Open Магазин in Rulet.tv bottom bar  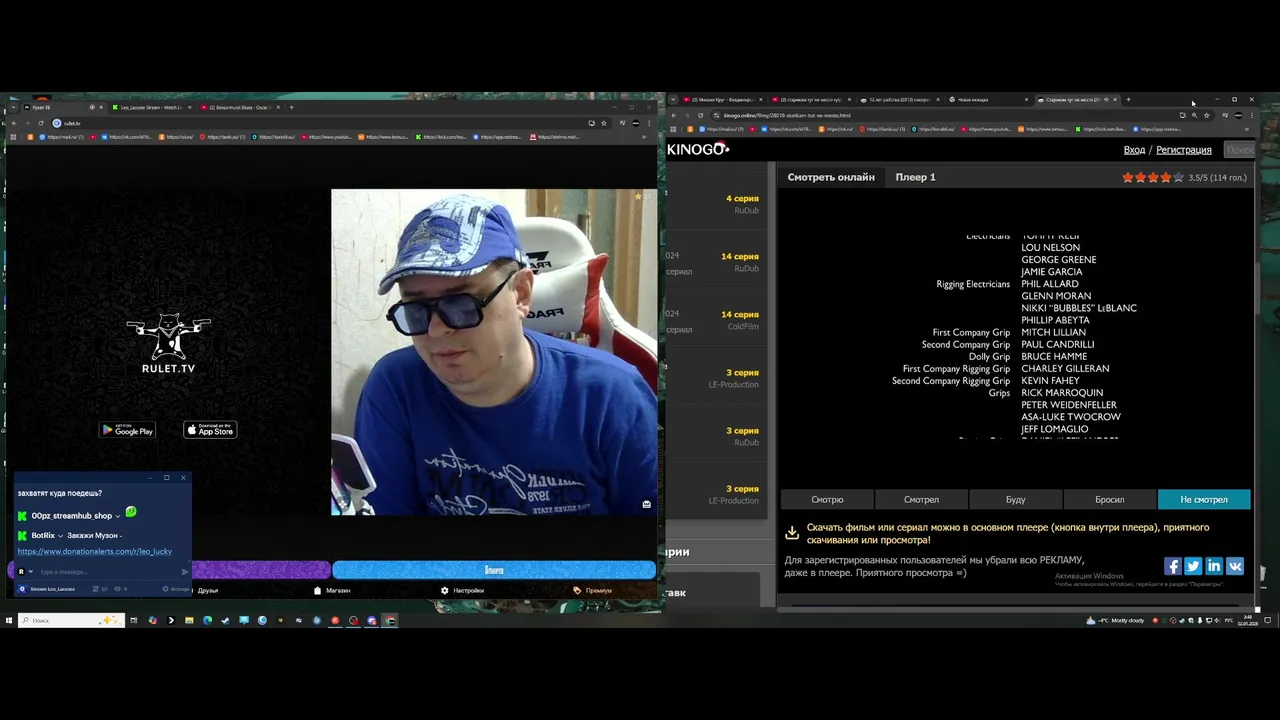point(332,590)
